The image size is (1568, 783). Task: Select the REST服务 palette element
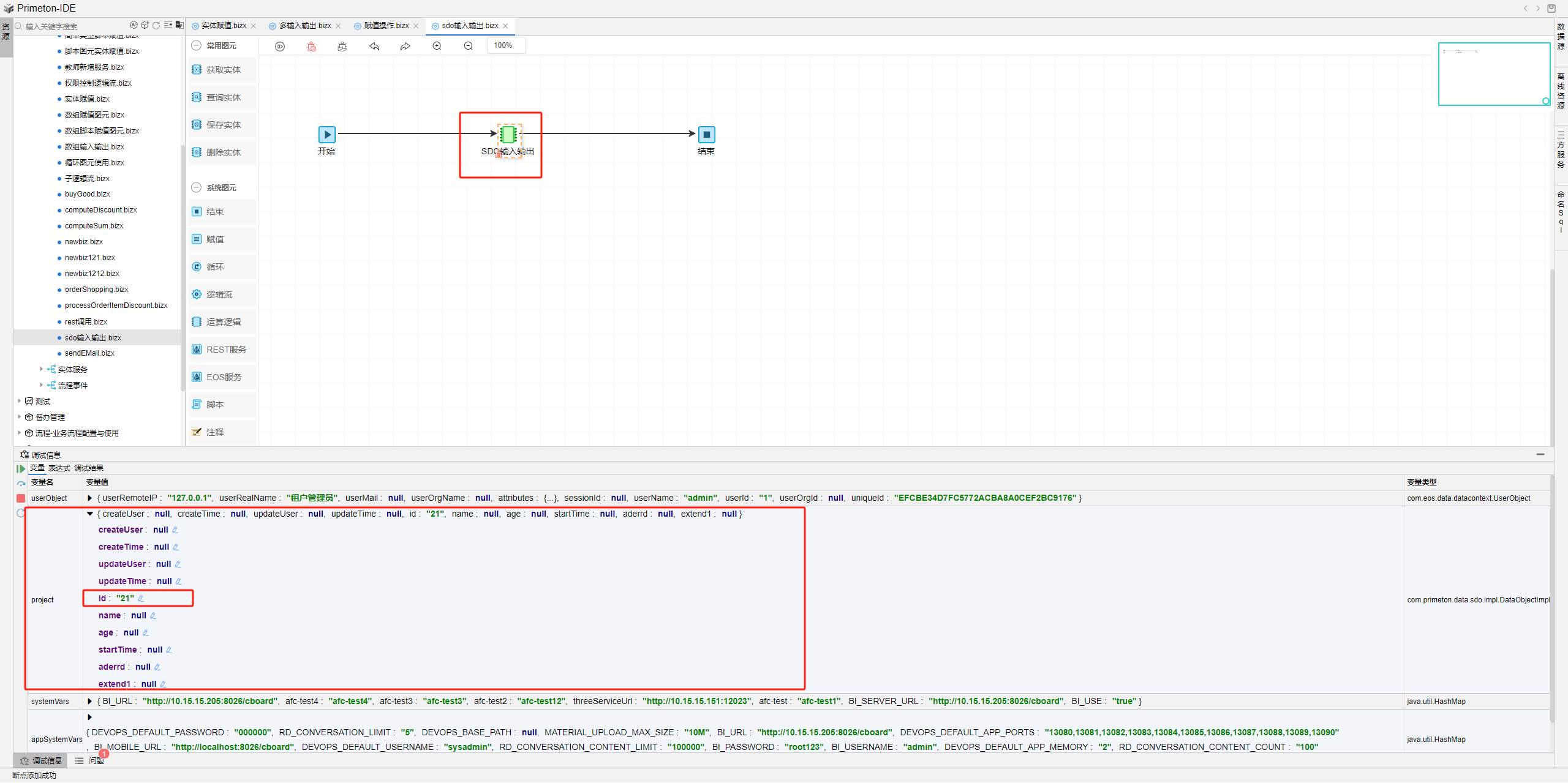221,350
